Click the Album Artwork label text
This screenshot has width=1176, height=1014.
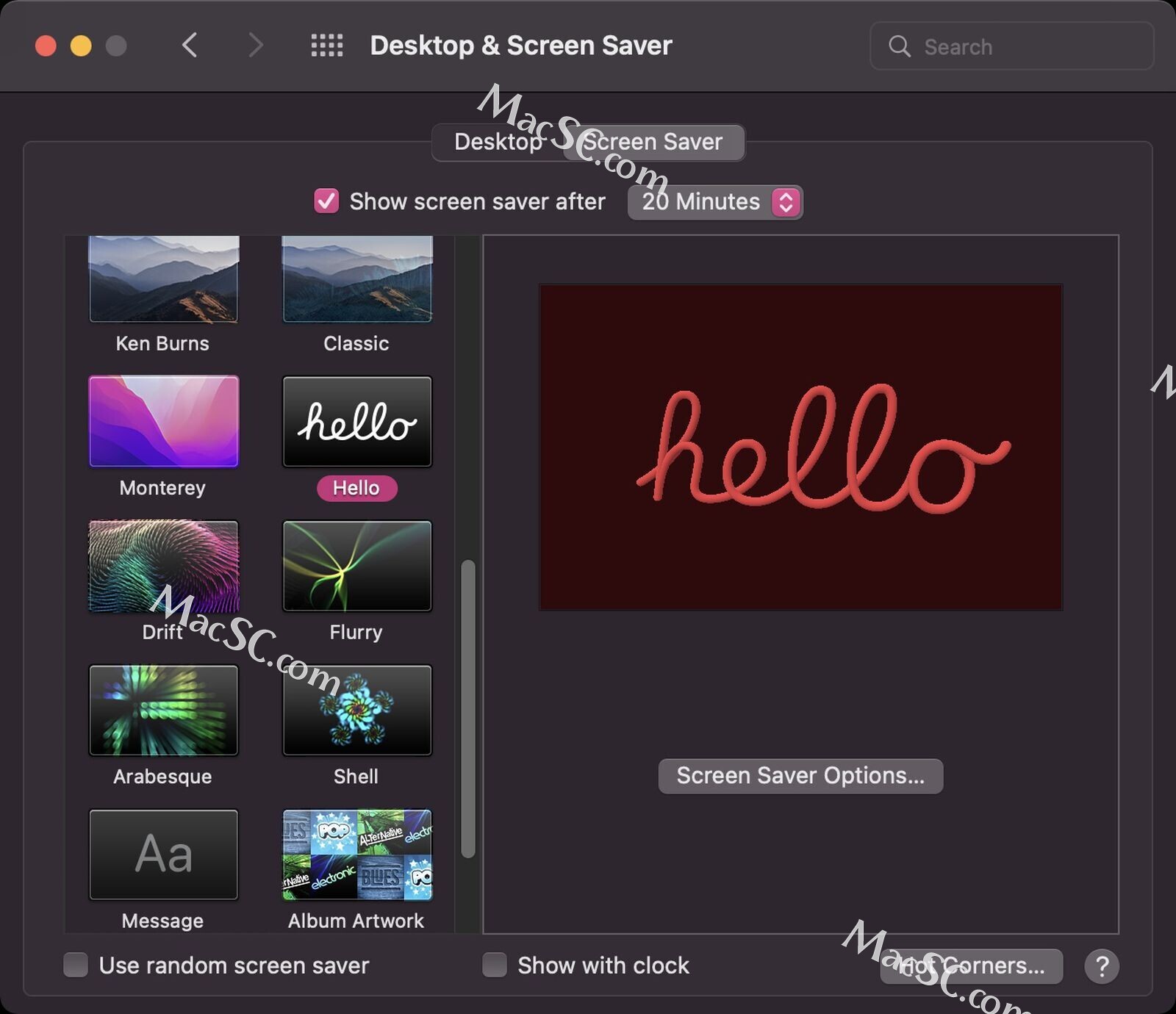click(356, 921)
